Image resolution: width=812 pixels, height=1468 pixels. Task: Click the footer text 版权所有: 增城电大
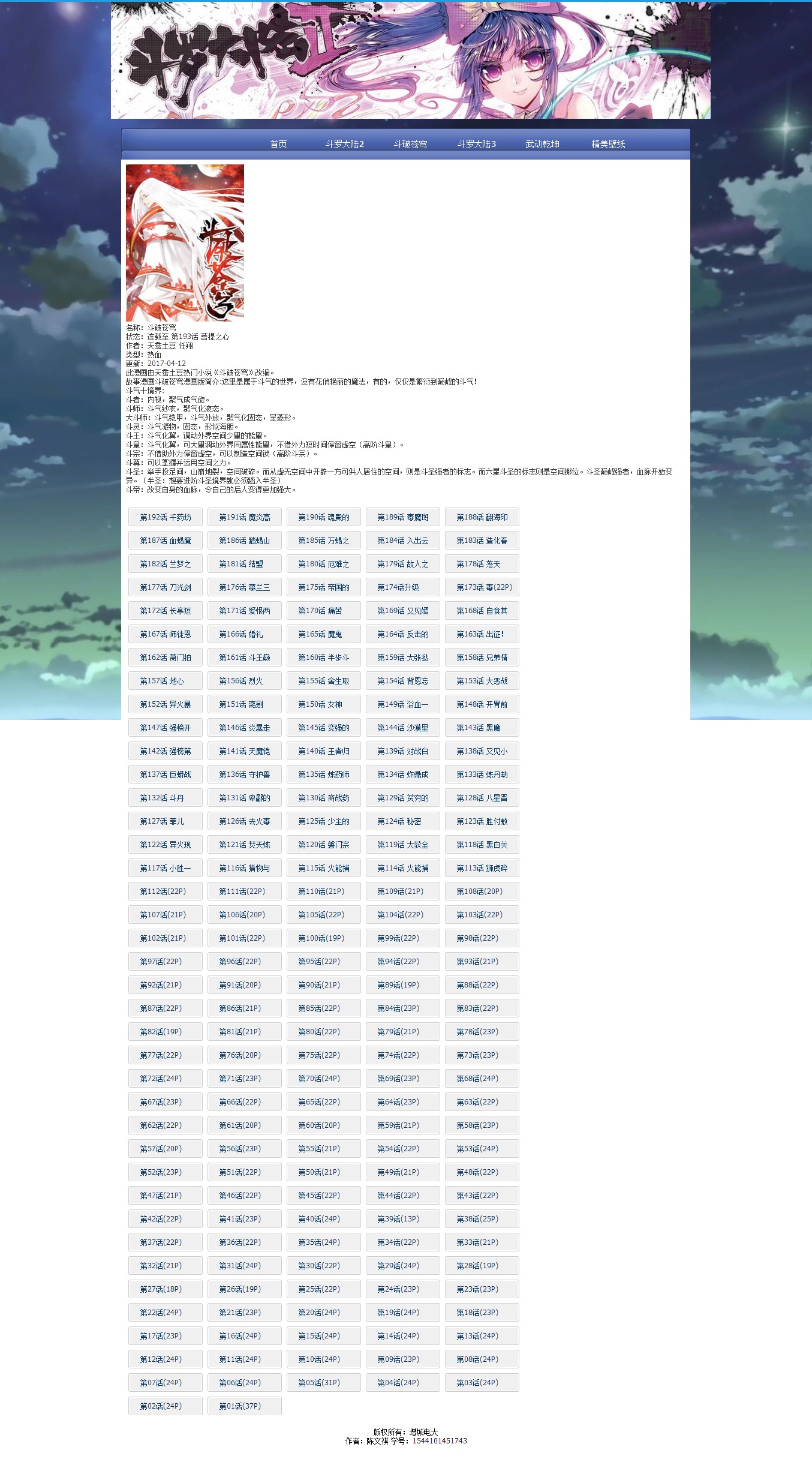click(x=406, y=1432)
